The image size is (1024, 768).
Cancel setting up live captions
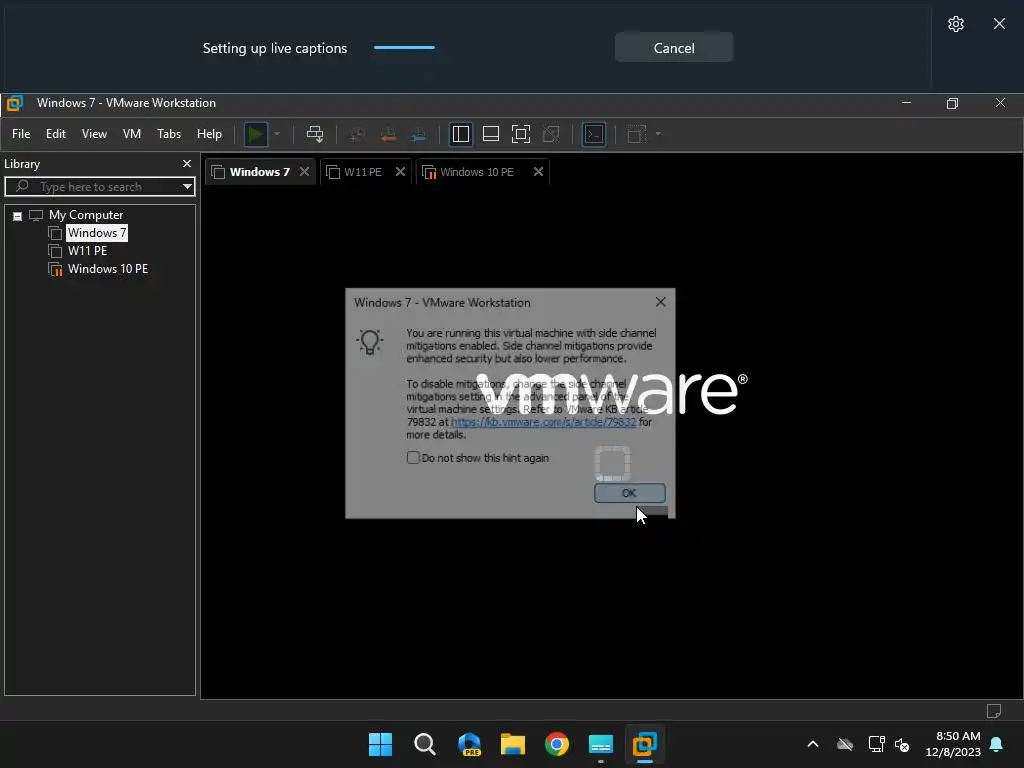[x=674, y=48]
